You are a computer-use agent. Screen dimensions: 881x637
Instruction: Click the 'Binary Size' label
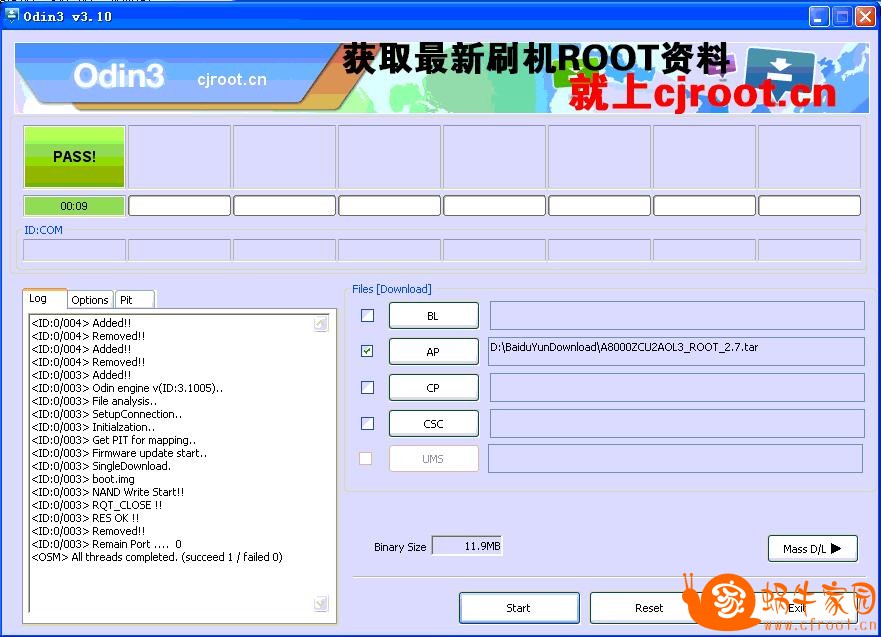400,547
